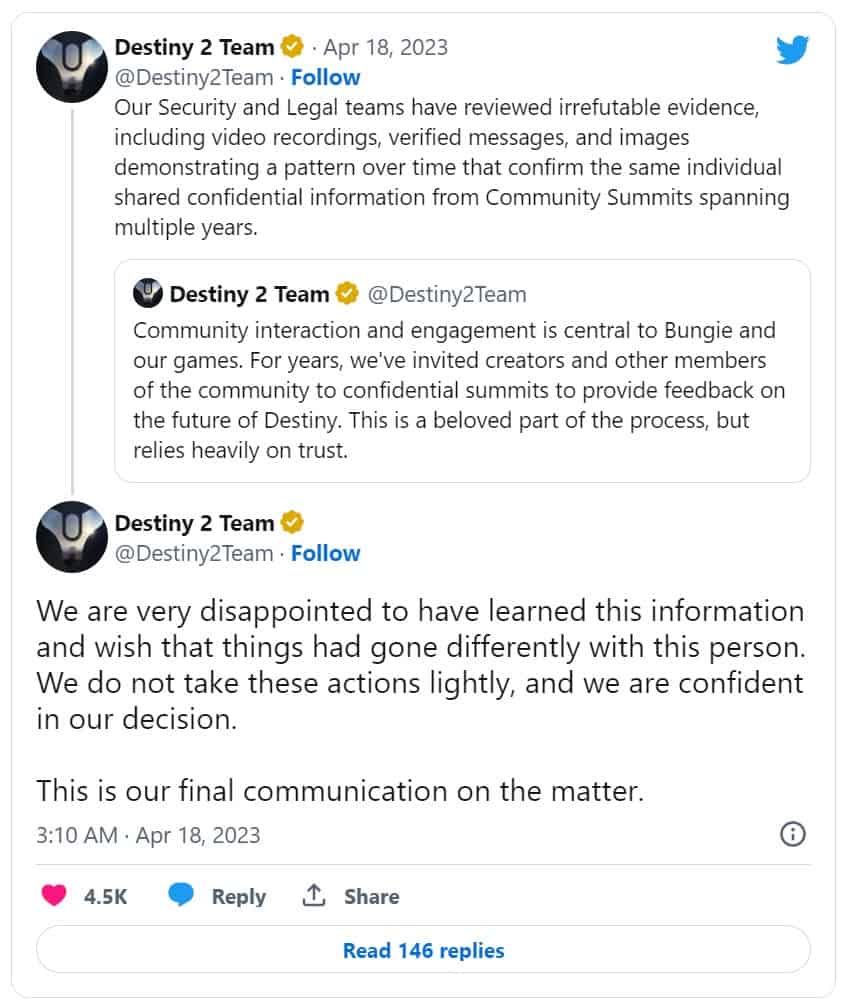Like the tweet with heart icon
This screenshot has height=1004, width=857.
[x=54, y=896]
